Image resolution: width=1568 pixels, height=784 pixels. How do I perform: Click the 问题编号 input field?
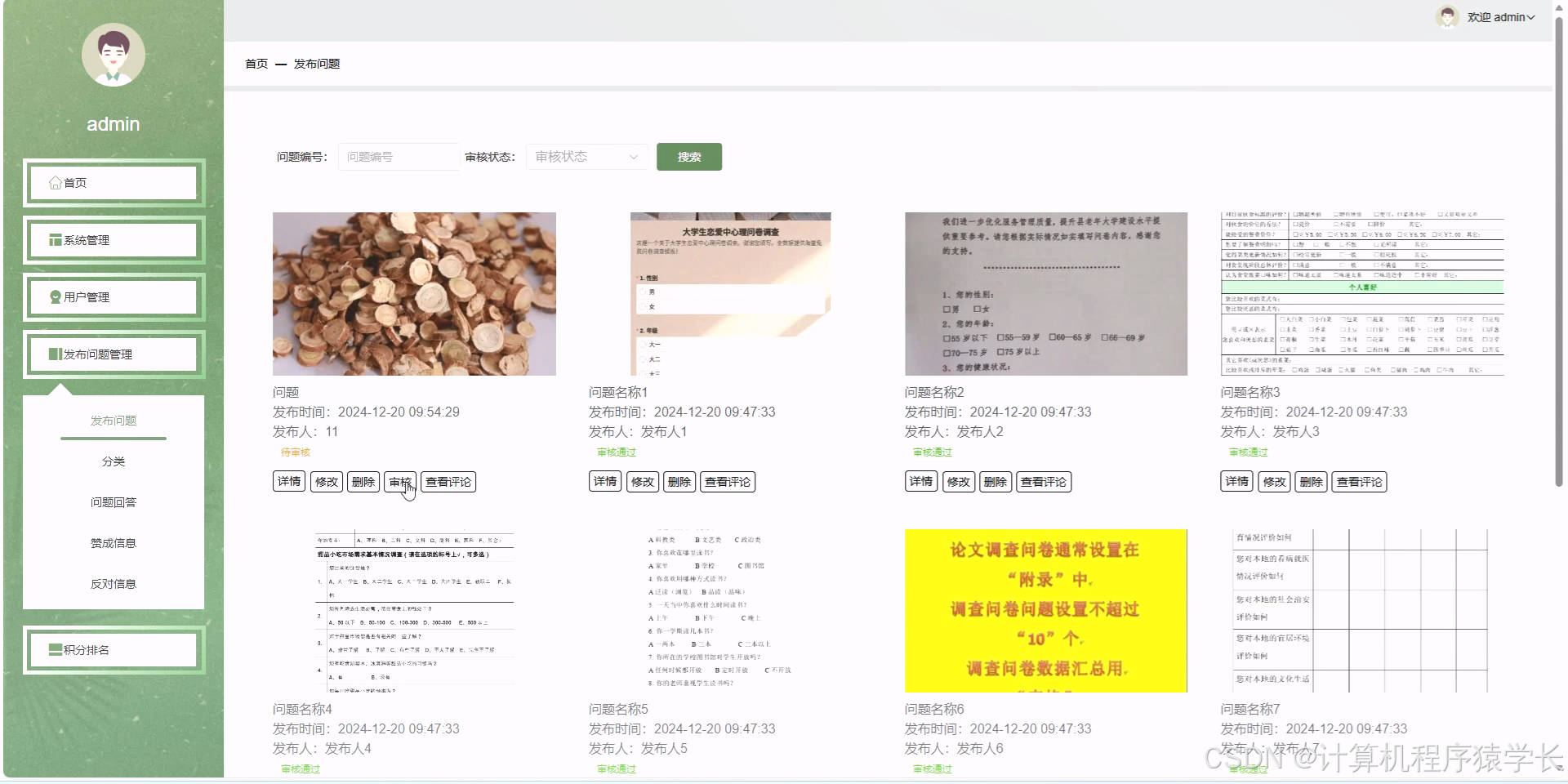pyautogui.click(x=398, y=156)
